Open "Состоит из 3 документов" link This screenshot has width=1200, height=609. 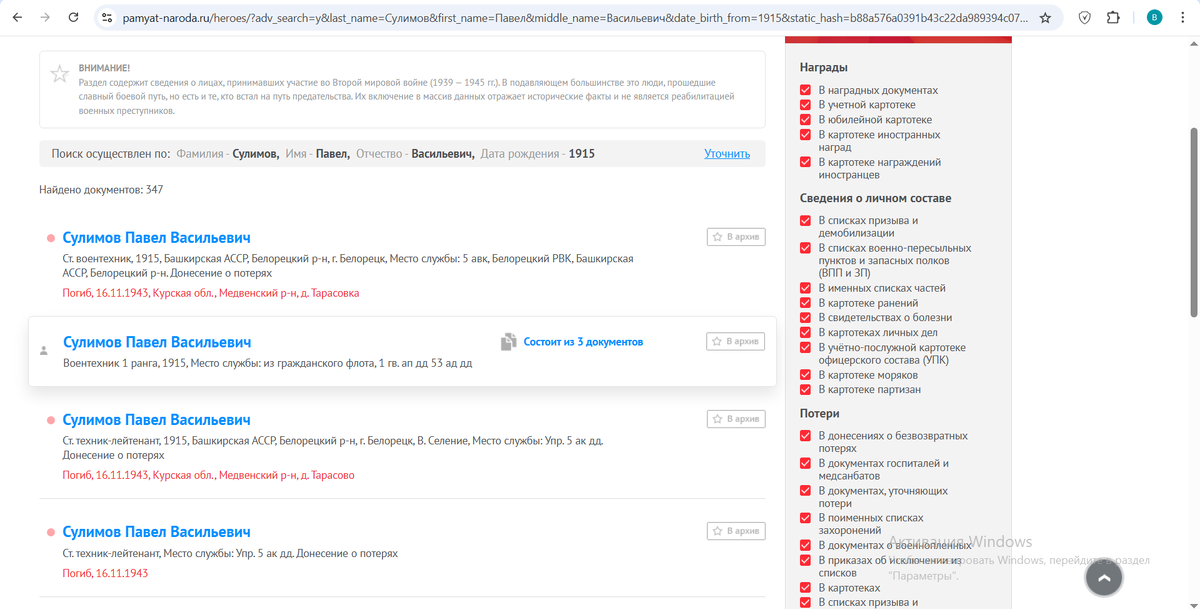point(583,342)
